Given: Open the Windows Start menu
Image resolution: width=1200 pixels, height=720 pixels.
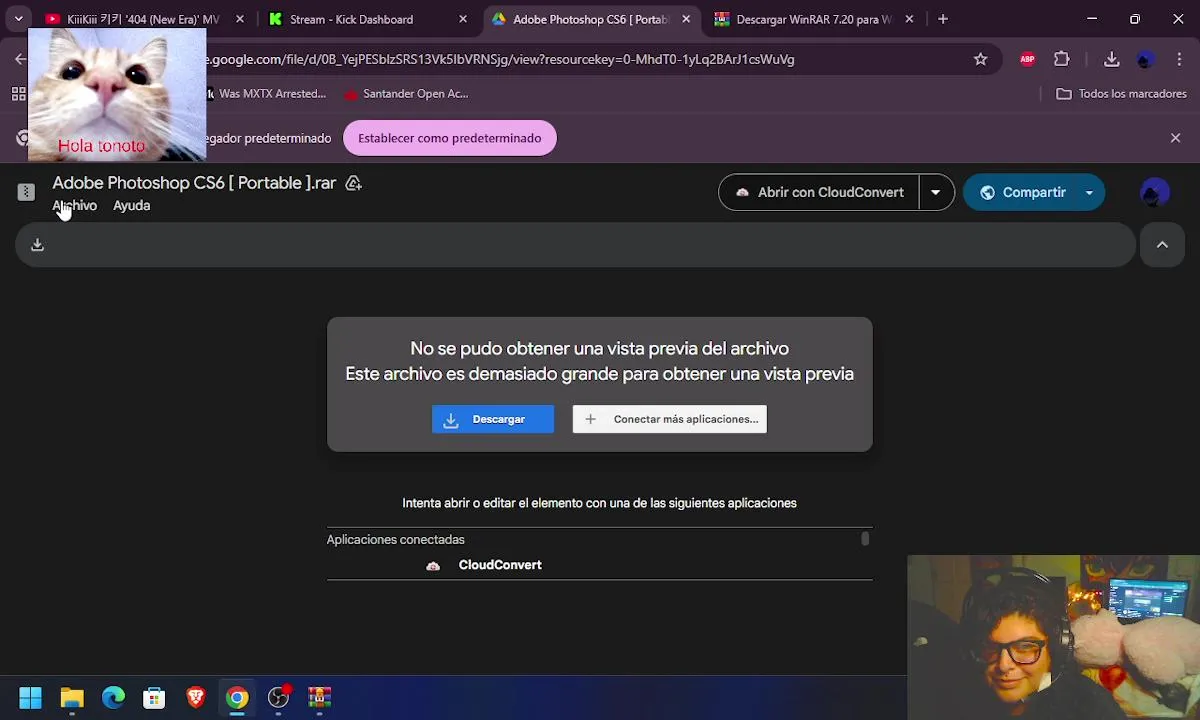Looking at the screenshot, I should [x=30, y=697].
